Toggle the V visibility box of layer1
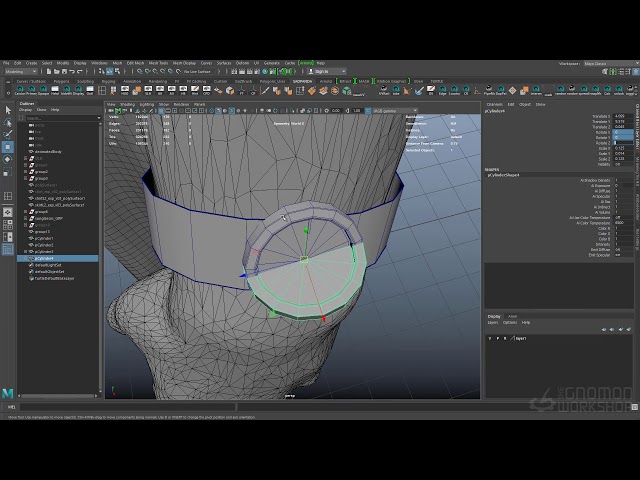The width and height of the screenshot is (640, 480). coord(490,338)
